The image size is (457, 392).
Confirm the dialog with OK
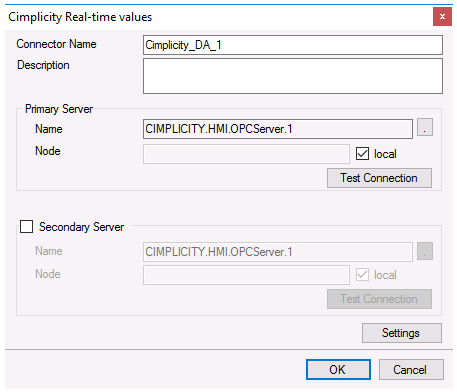[x=338, y=369]
